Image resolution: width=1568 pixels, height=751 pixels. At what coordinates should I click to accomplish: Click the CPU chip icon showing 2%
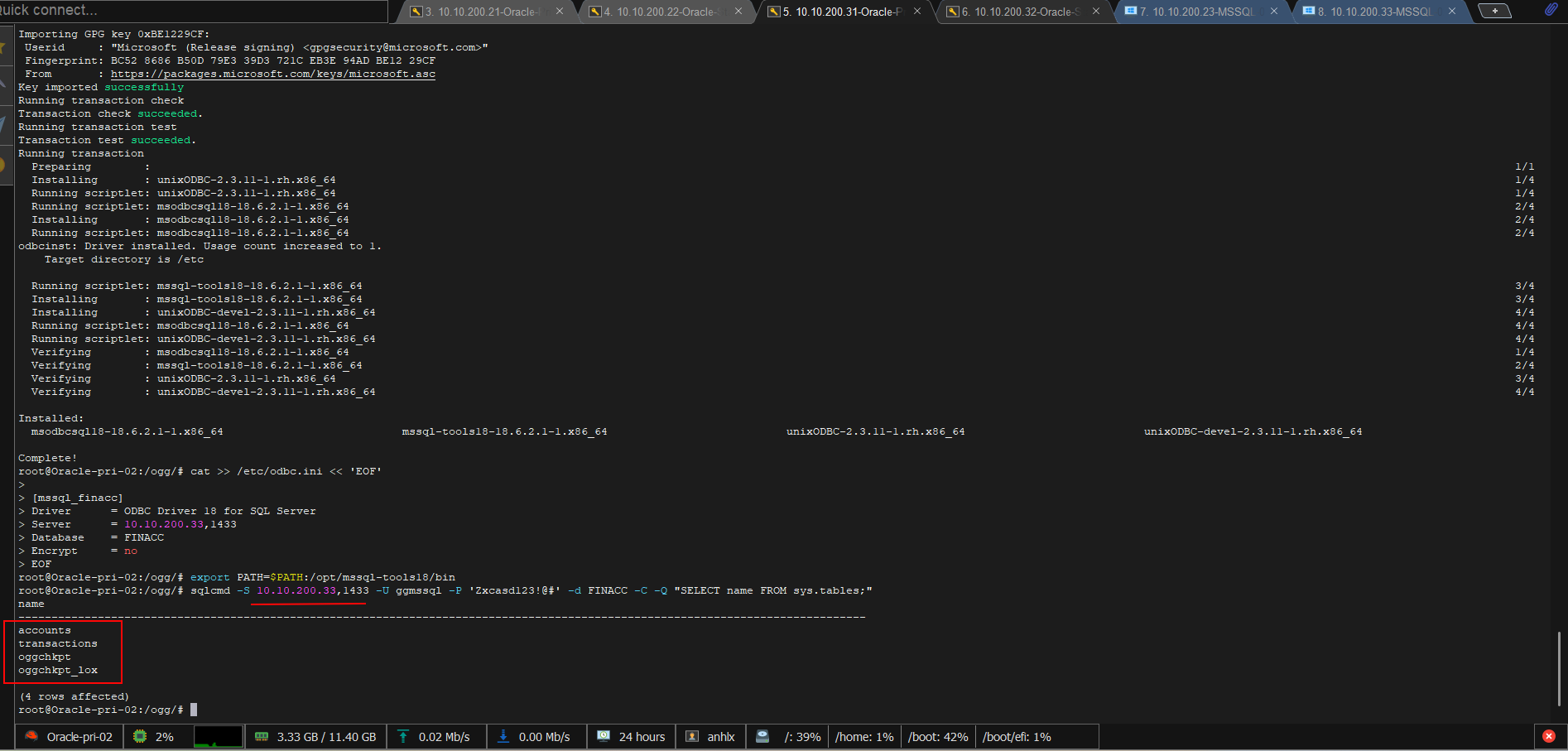[140, 736]
